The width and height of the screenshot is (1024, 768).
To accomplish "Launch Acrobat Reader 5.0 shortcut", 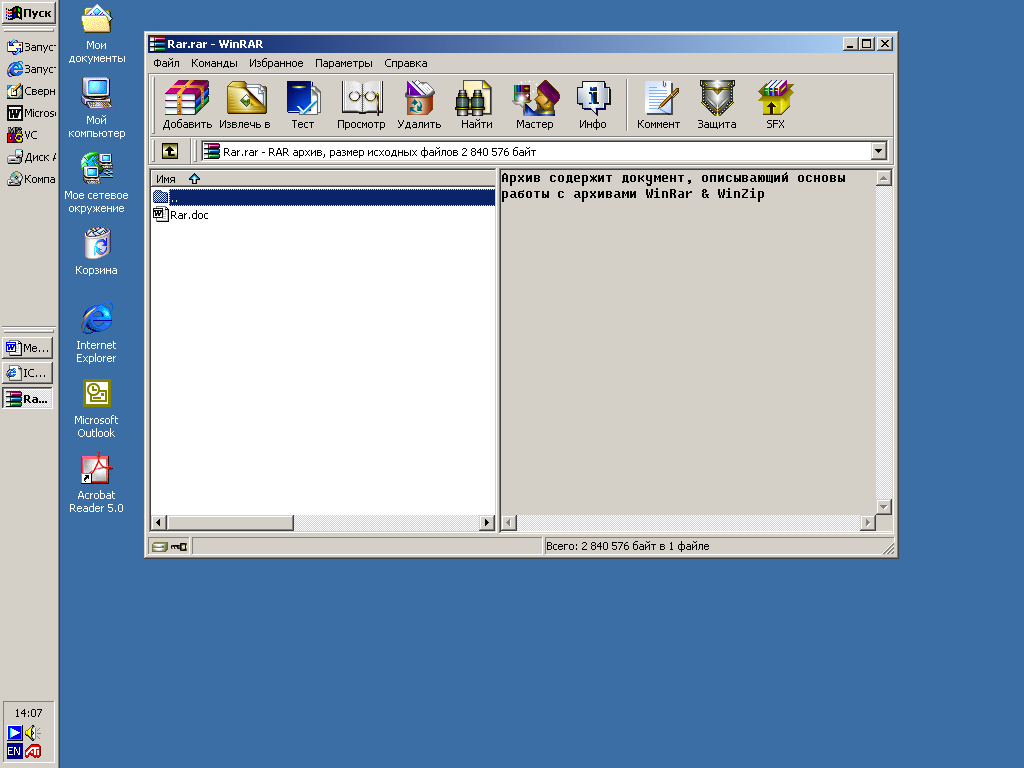I will (x=96, y=484).
